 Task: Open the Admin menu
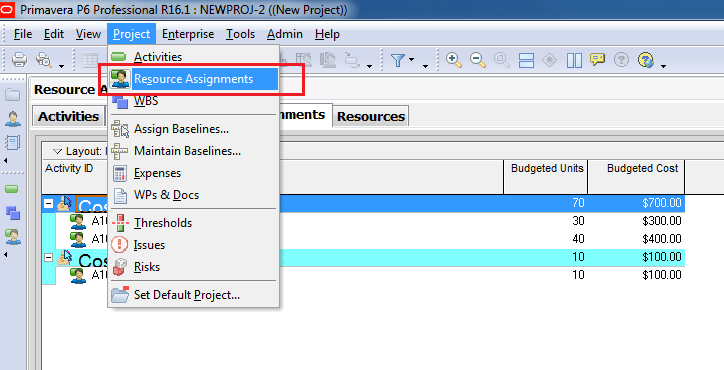[285, 34]
